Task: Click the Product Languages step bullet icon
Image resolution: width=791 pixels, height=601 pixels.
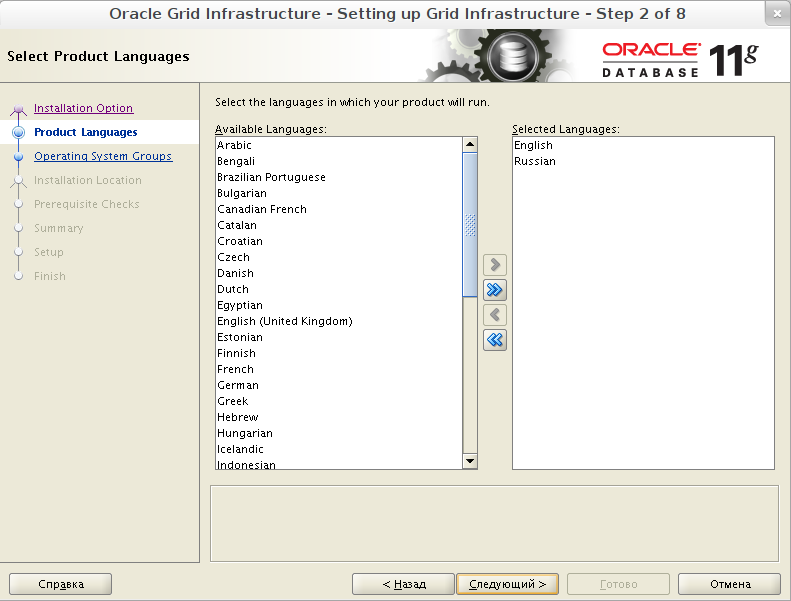Action: pos(19,132)
